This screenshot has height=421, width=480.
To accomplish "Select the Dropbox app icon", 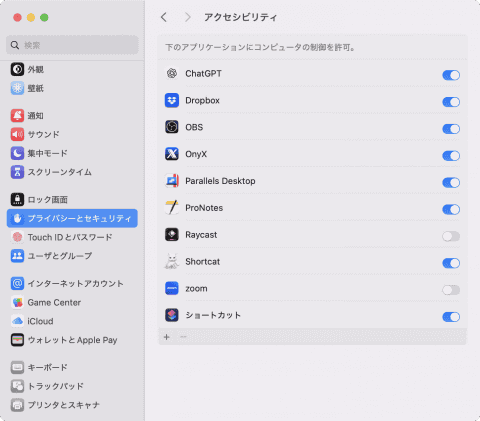I will pos(172,100).
